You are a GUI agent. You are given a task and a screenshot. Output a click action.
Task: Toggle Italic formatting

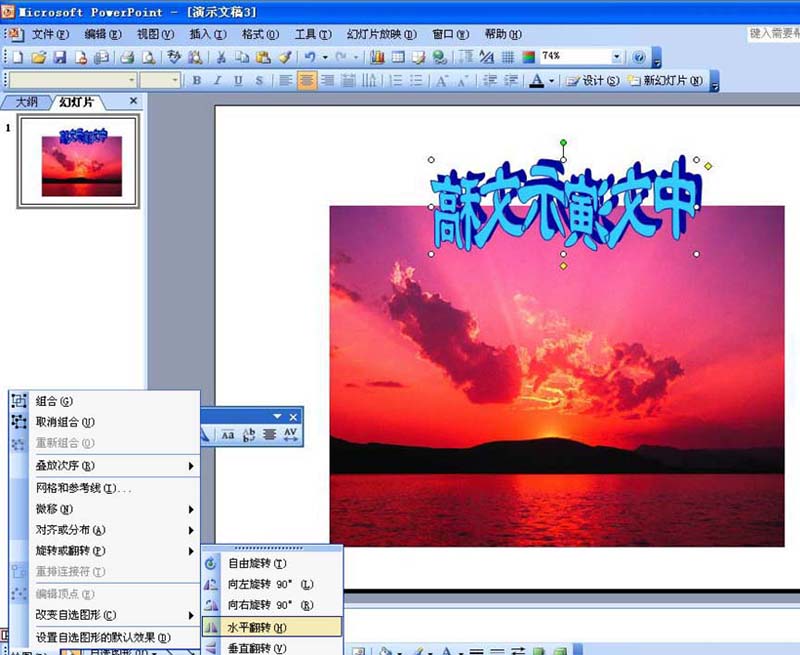(217, 81)
